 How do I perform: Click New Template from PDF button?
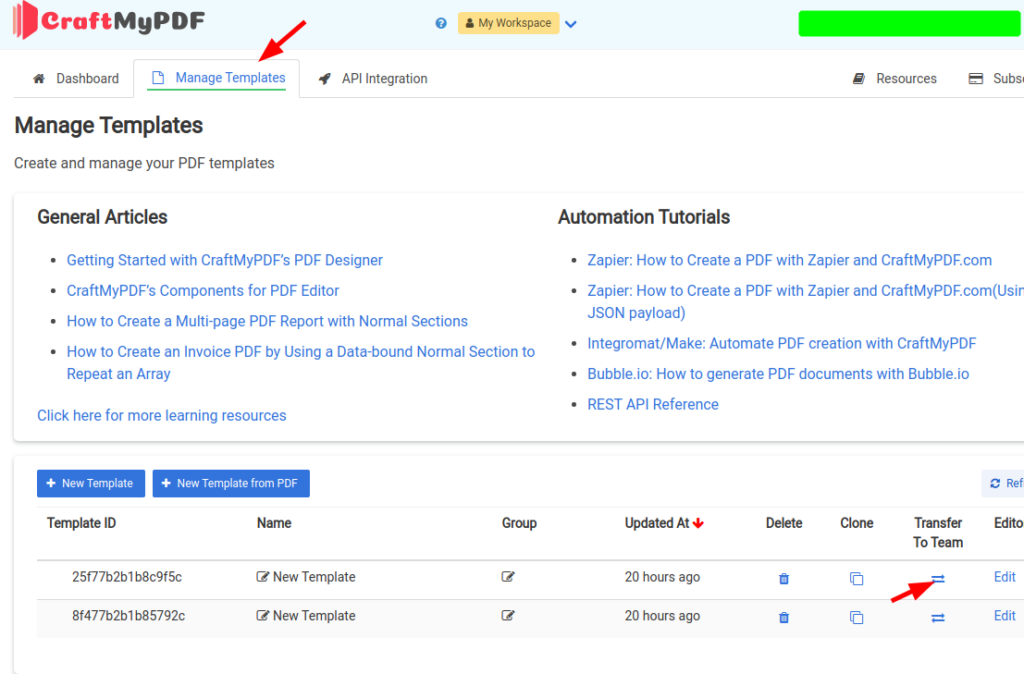click(231, 483)
